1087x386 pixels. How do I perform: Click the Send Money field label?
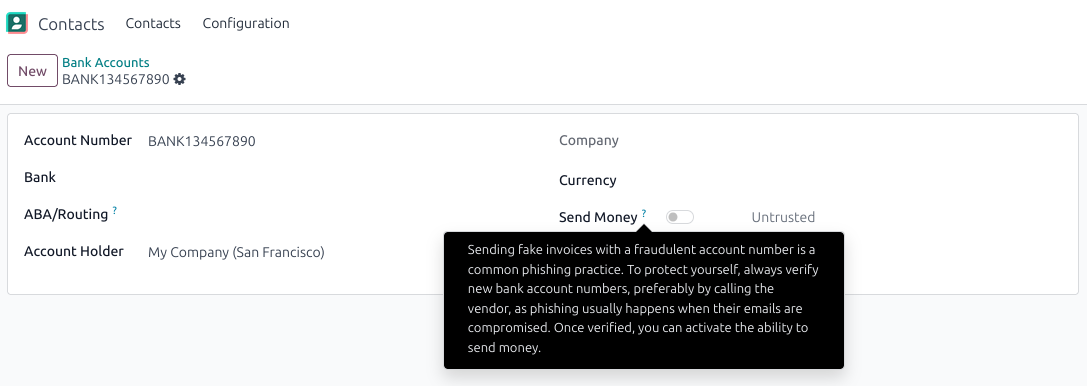[598, 218]
